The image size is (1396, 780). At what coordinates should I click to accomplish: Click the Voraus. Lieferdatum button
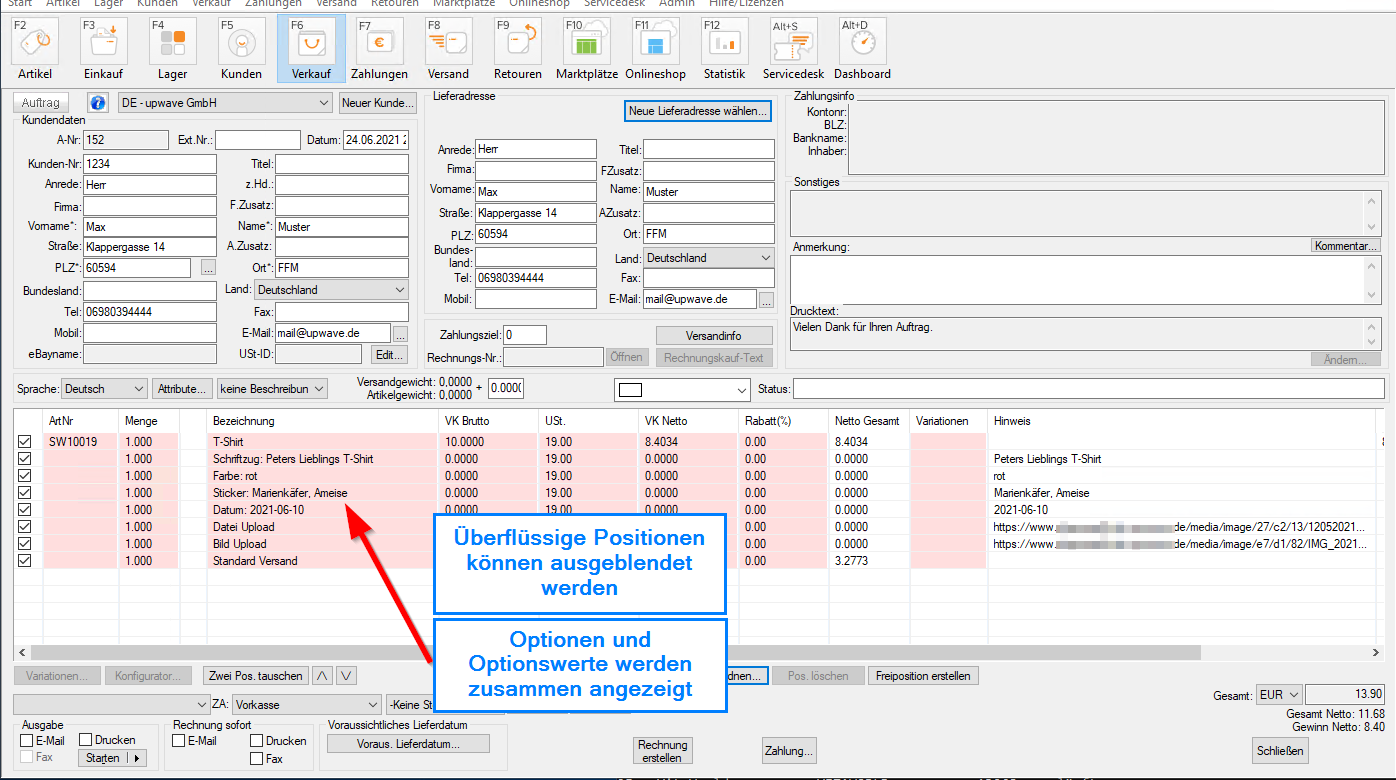click(x=408, y=744)
